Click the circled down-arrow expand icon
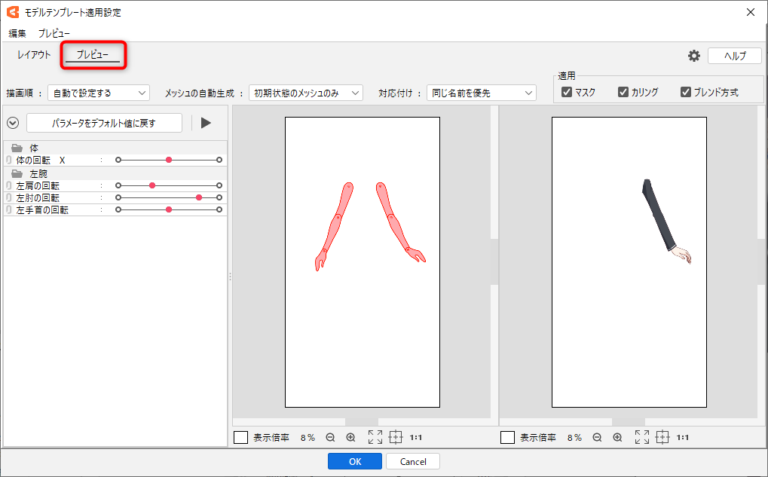The image size is (768, 477). pos(13,123)
